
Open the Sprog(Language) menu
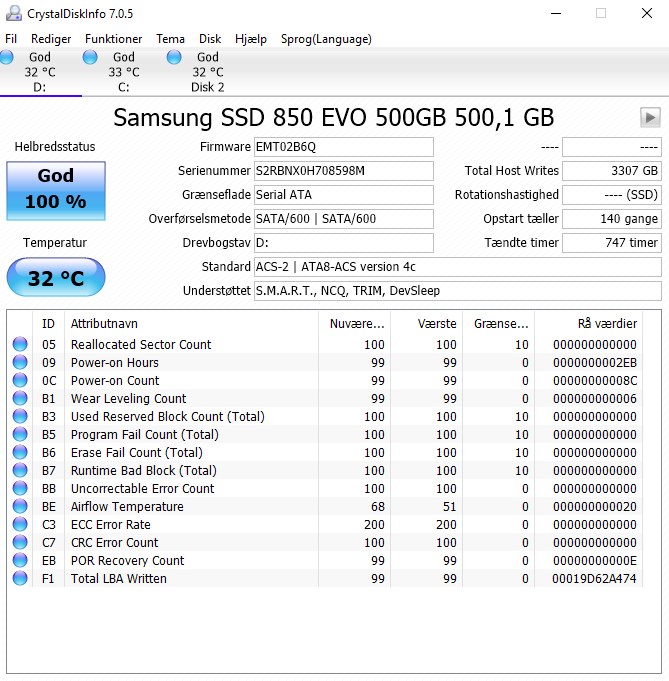(326, 39)
